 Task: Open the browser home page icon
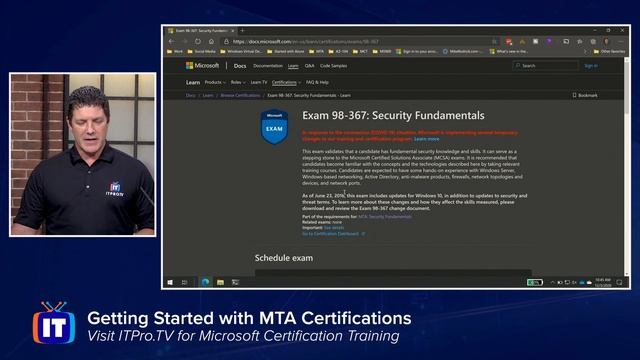211,41
